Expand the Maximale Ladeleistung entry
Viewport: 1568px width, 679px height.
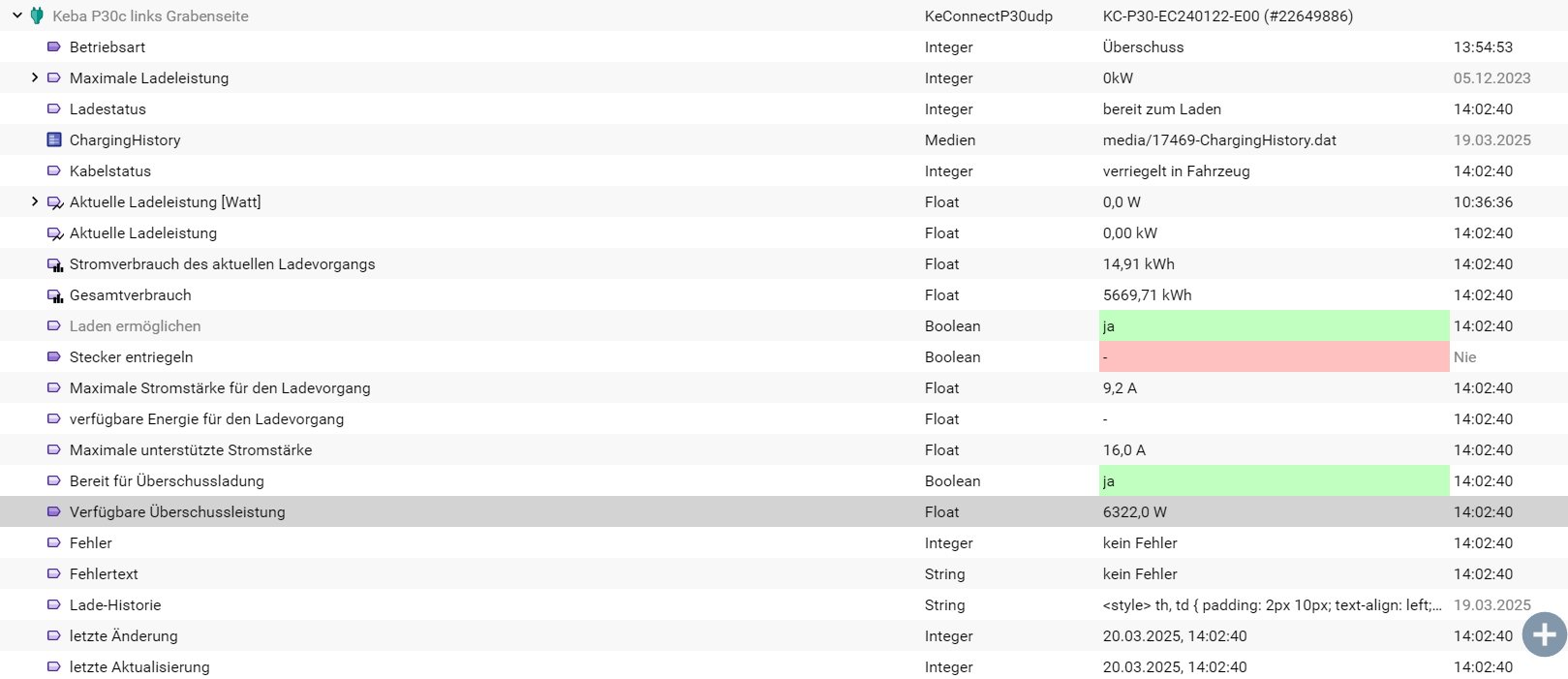(x=35, y=77)
